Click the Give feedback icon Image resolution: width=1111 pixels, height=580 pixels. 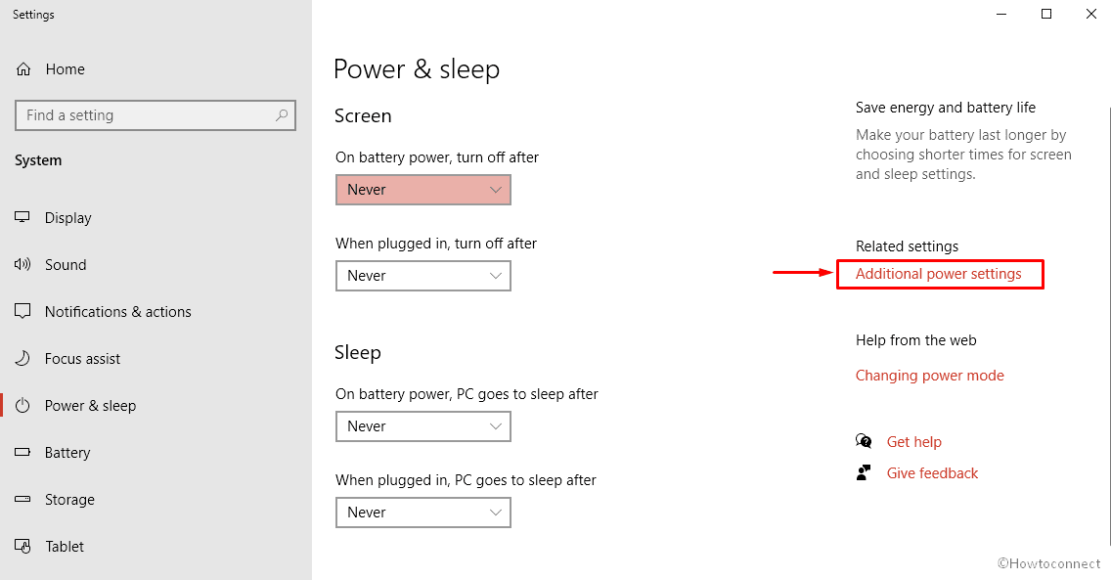tap(862, 472)
